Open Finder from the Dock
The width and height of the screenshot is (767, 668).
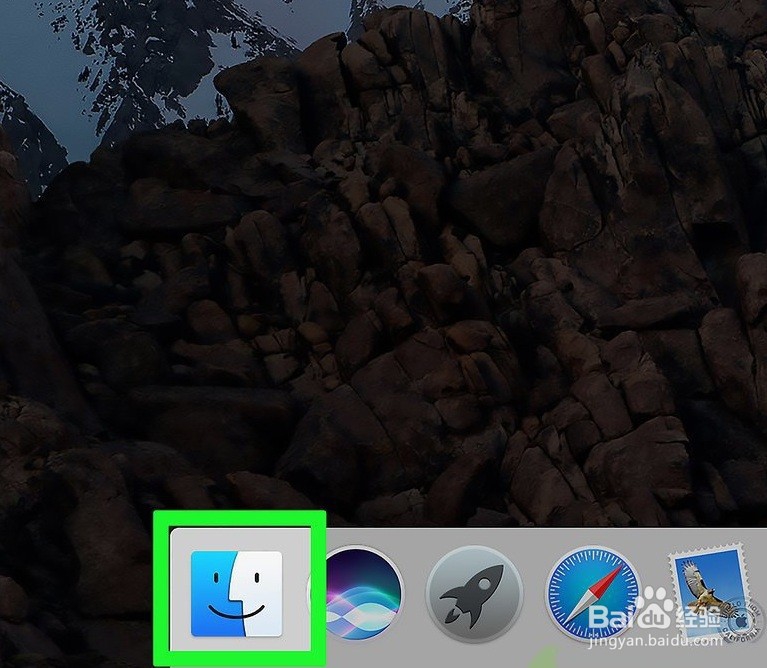pyautogui.click(x=236, y=594)
